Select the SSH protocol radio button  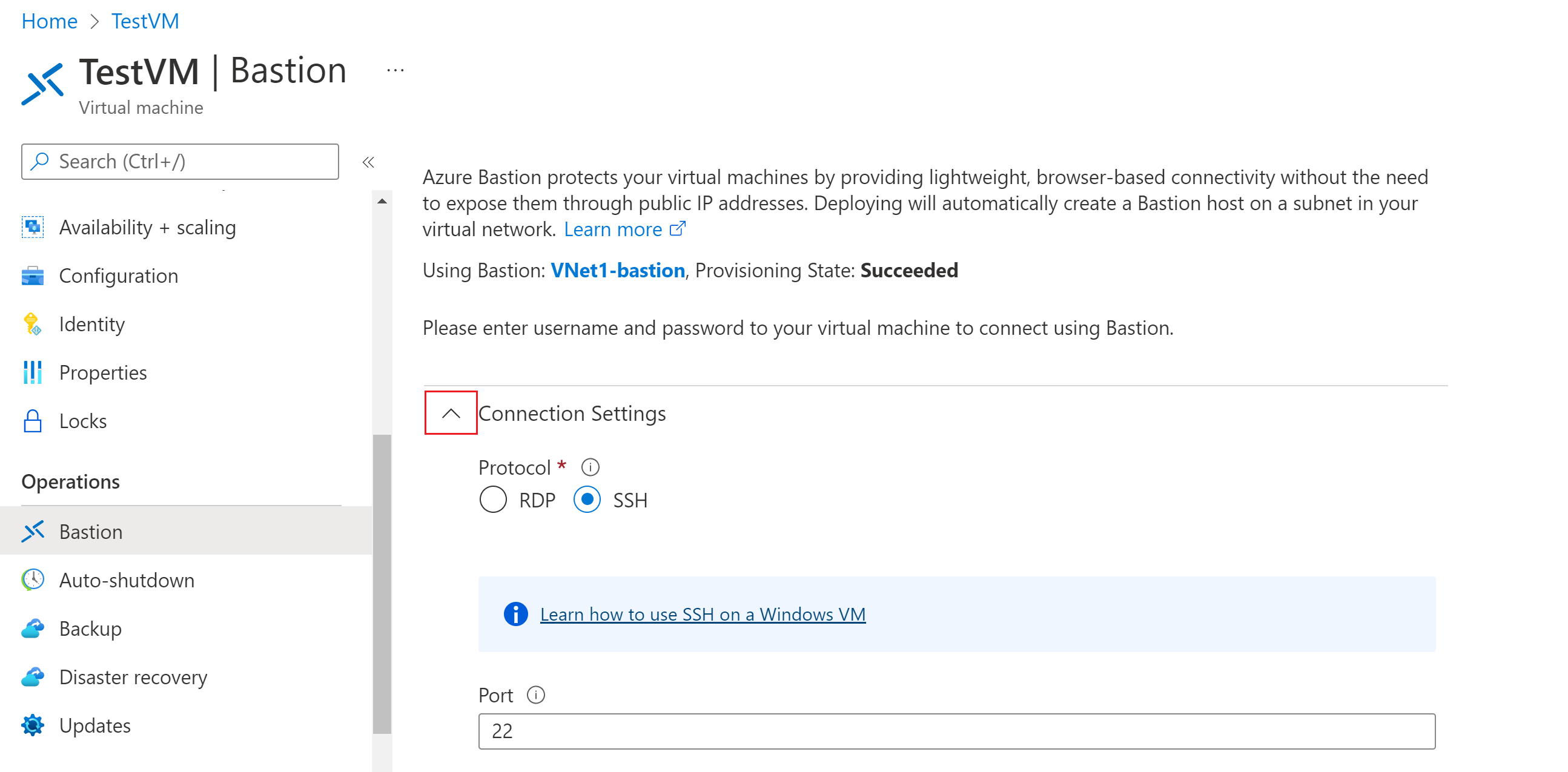point(587,500)
